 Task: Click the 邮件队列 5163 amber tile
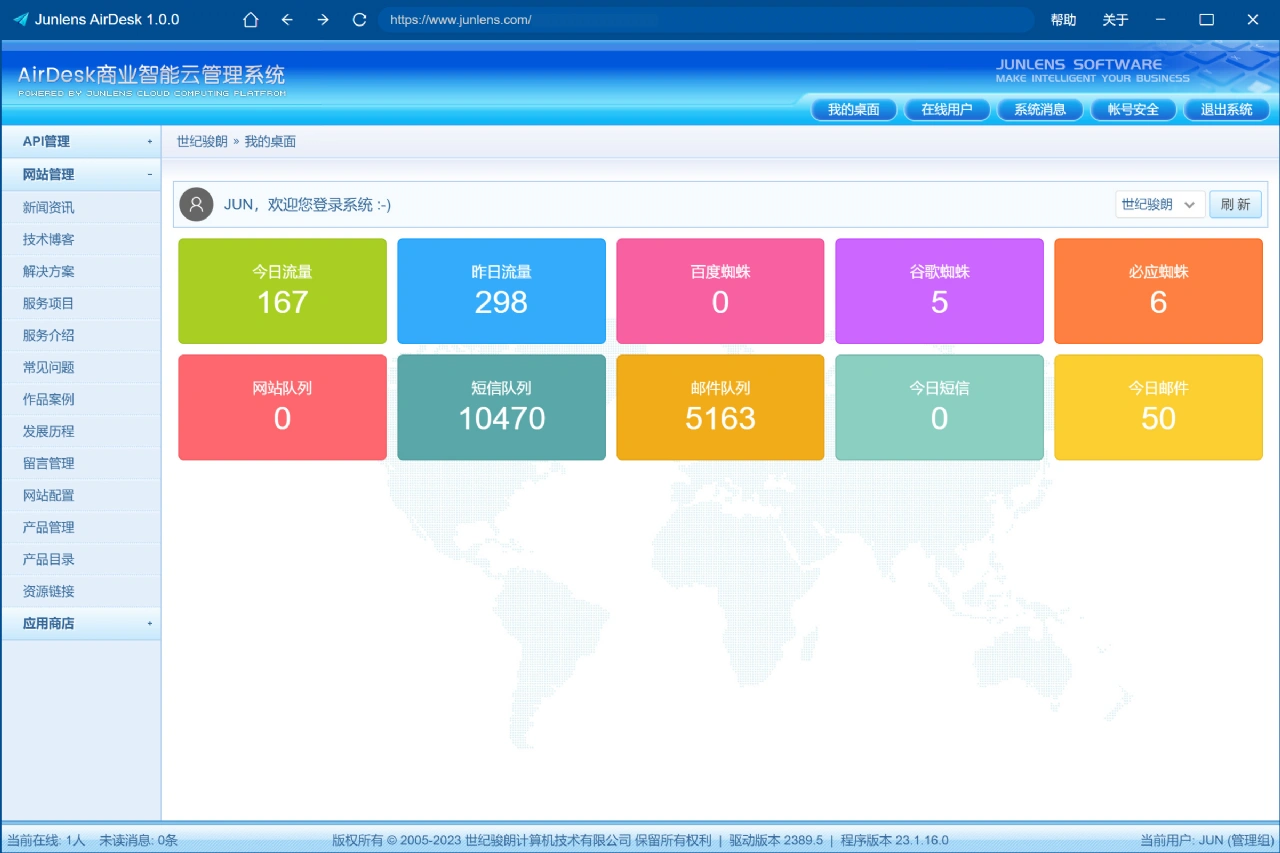720,407
